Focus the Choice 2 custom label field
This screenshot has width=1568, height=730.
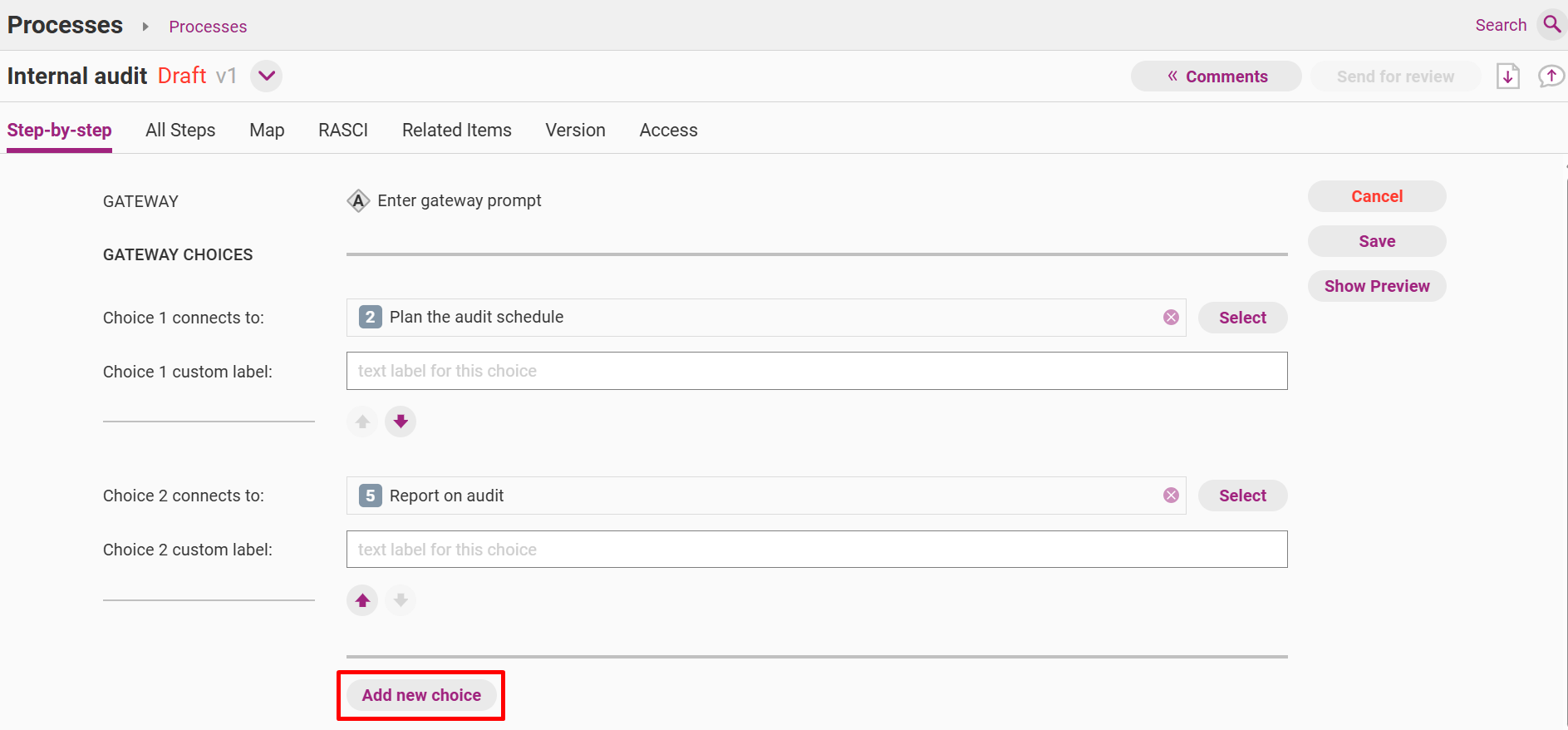817,550
